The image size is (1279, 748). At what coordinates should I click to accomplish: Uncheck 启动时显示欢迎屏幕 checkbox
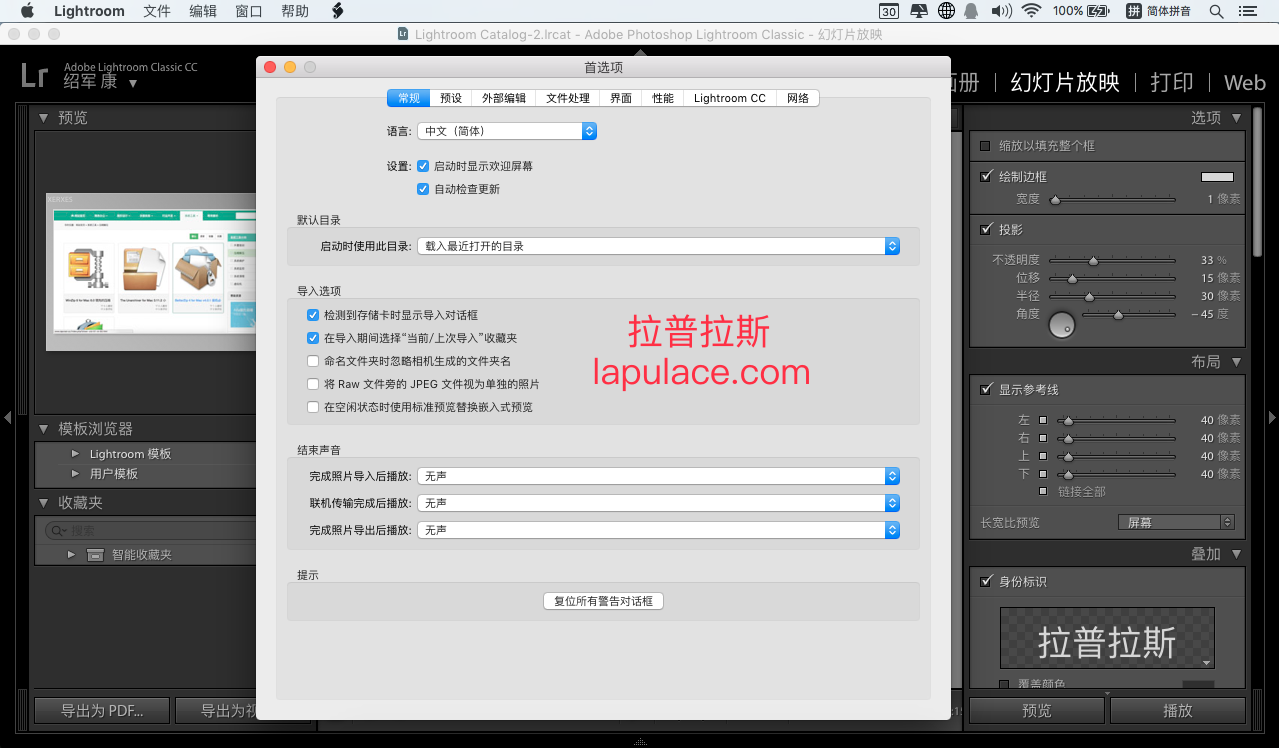point(423,166)
